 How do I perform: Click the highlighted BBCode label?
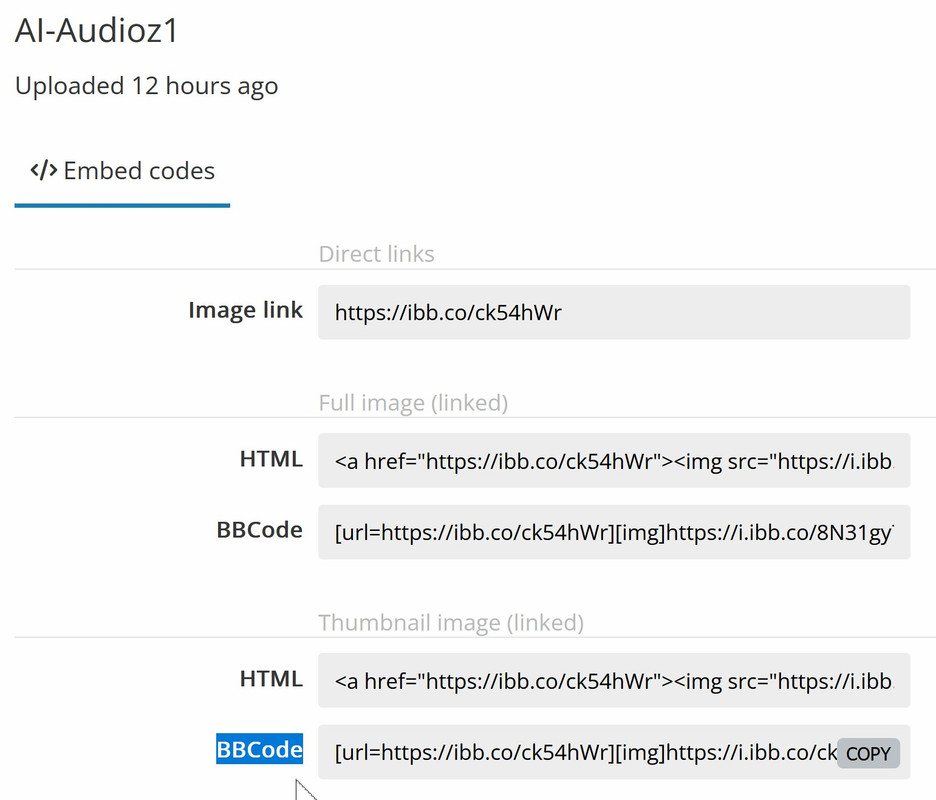pos(260,749)
